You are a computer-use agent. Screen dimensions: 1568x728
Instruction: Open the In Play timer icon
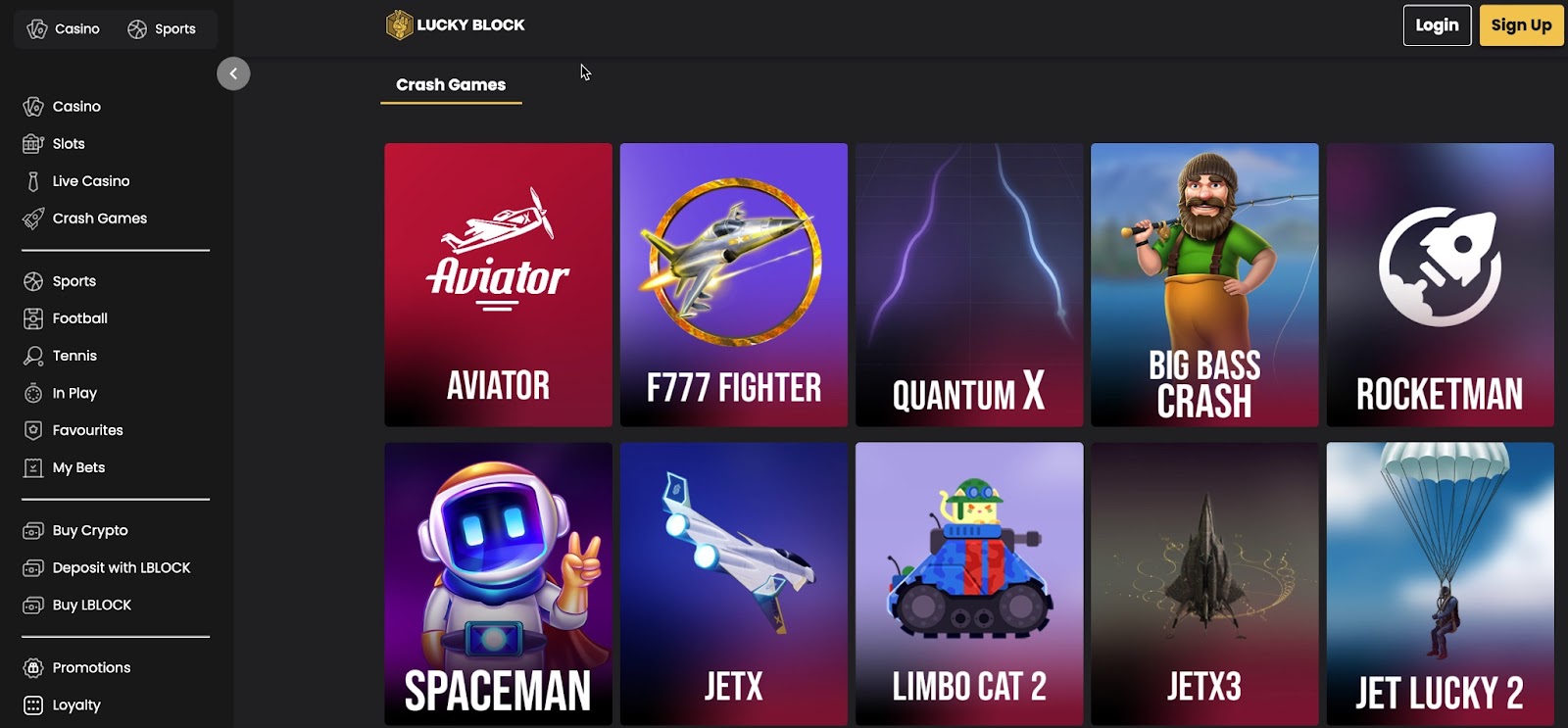pos(33,393)
